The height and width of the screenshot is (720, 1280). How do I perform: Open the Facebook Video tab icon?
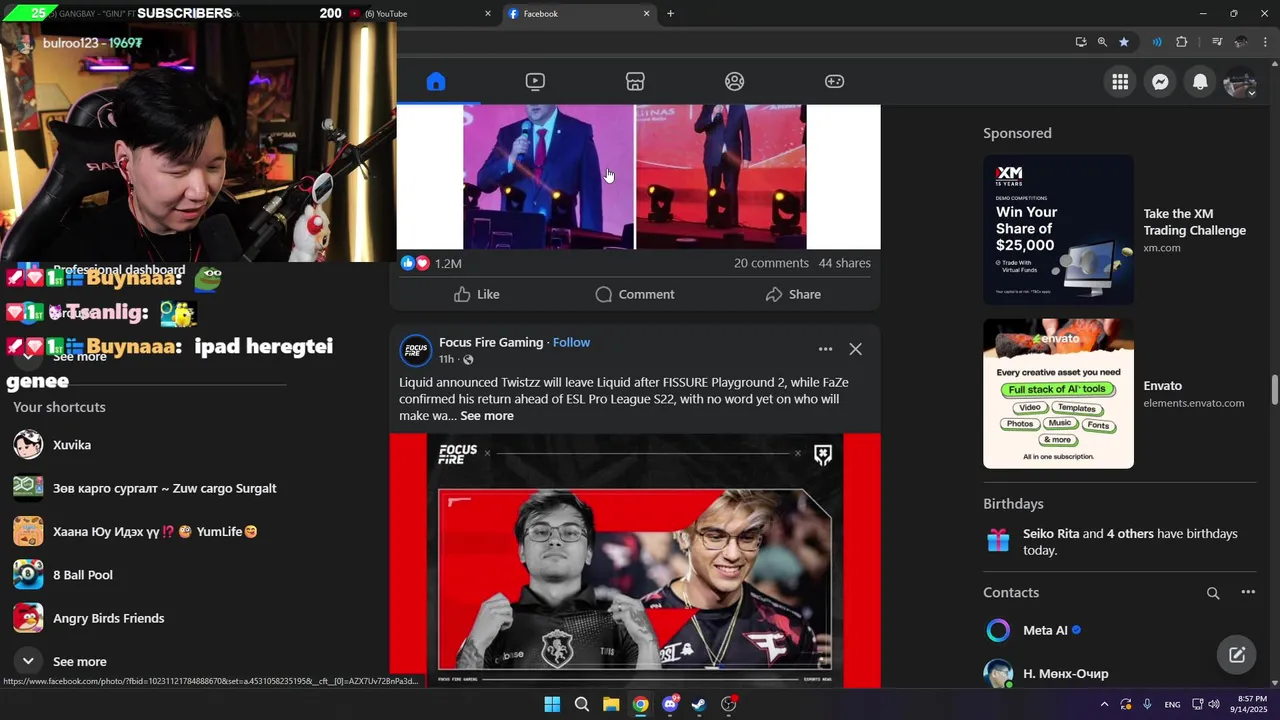tap(535, 81)
